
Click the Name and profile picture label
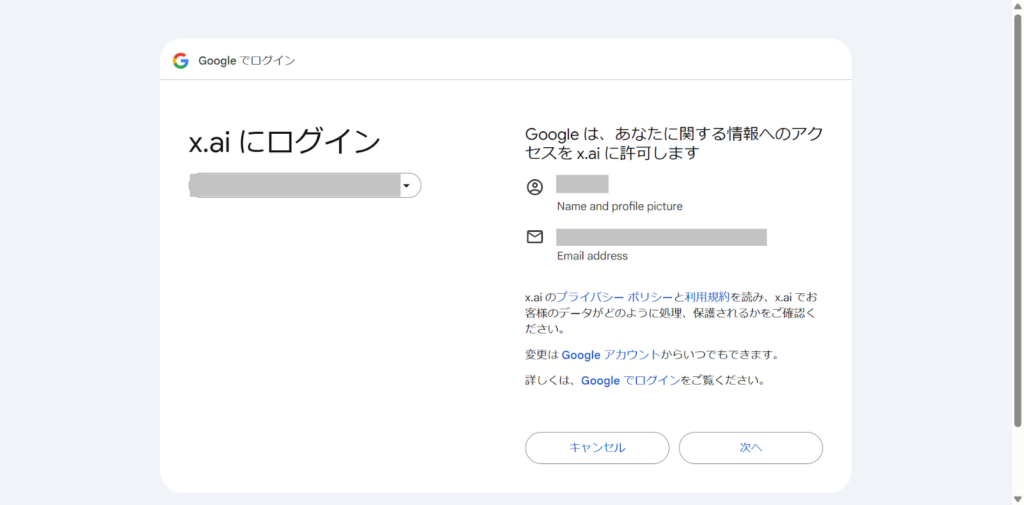tap(620, 206)
